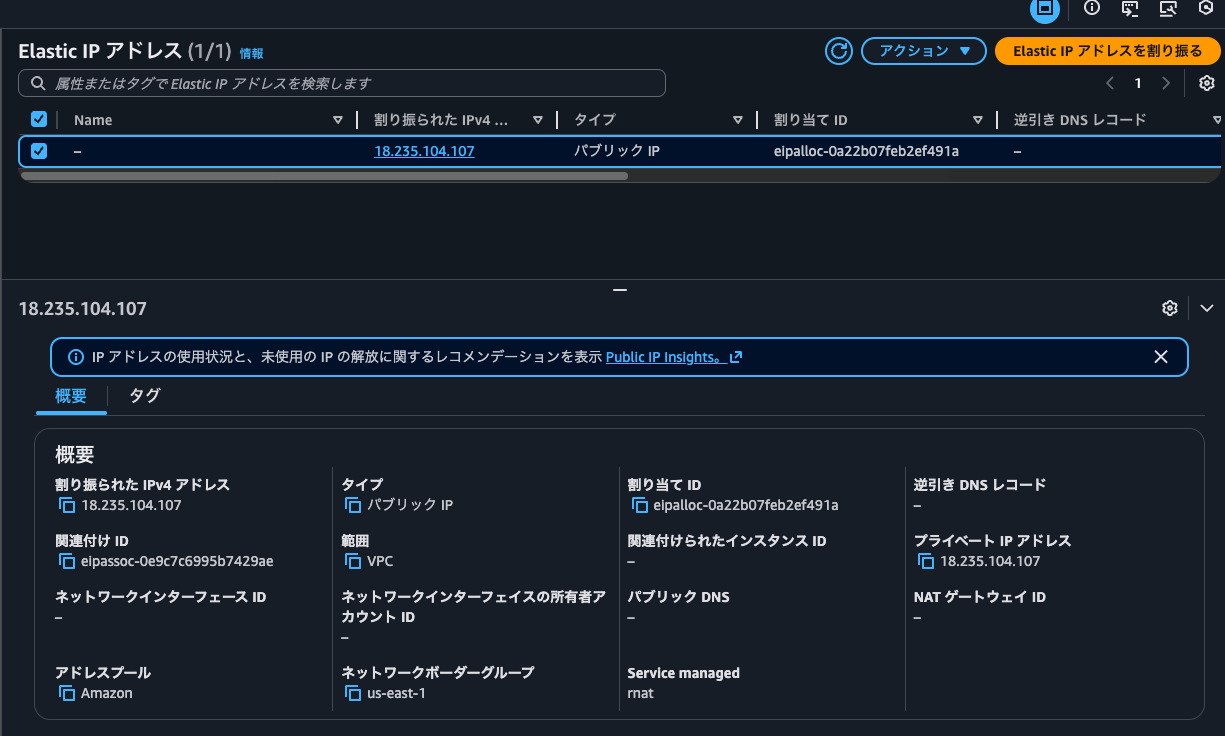Open the Name column filter dropdown
Viewport: 1225px width, 736px height.
(337, 119)
